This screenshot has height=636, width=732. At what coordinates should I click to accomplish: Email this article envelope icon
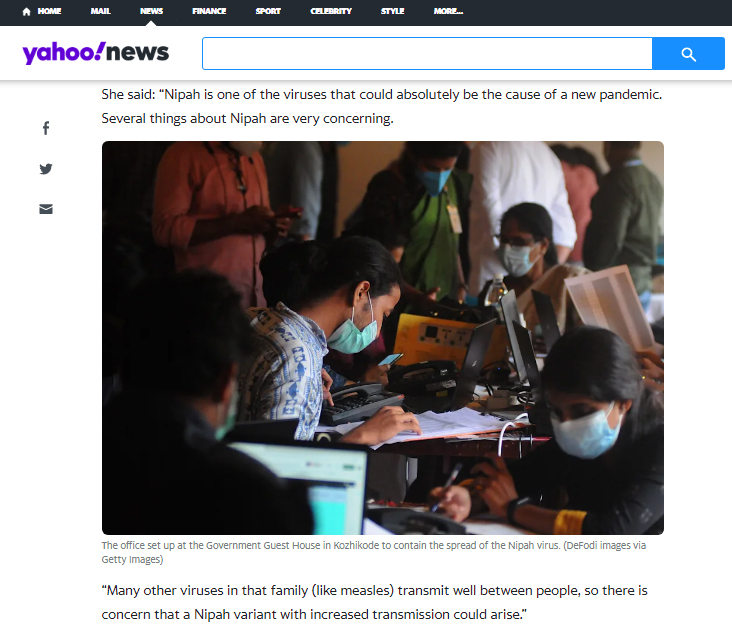[46, 209]
